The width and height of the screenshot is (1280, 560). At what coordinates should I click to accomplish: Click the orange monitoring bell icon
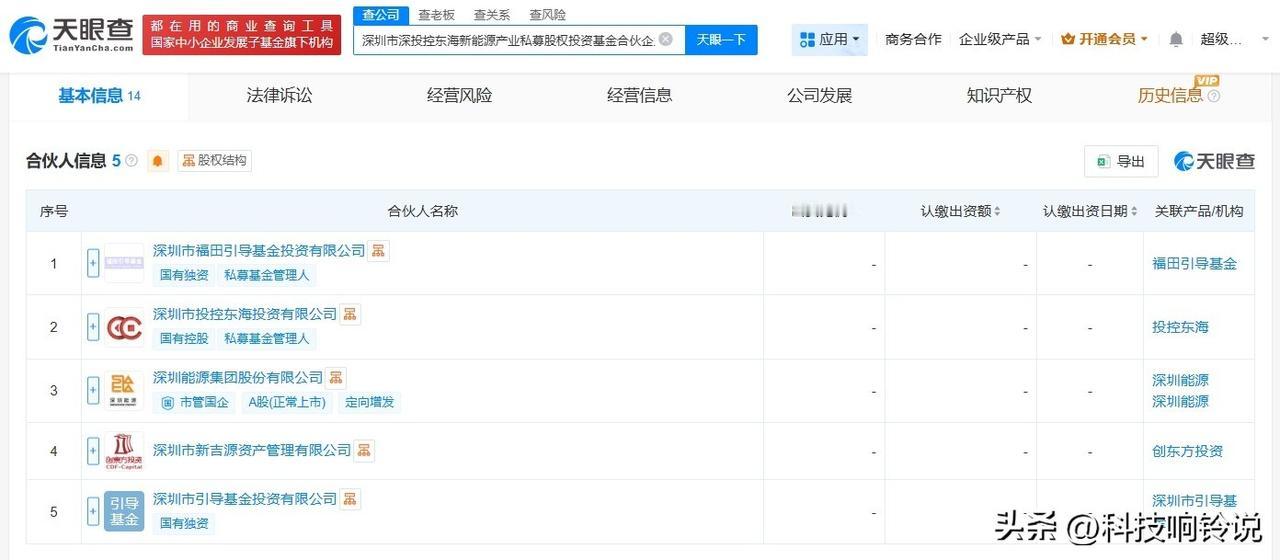158,161
